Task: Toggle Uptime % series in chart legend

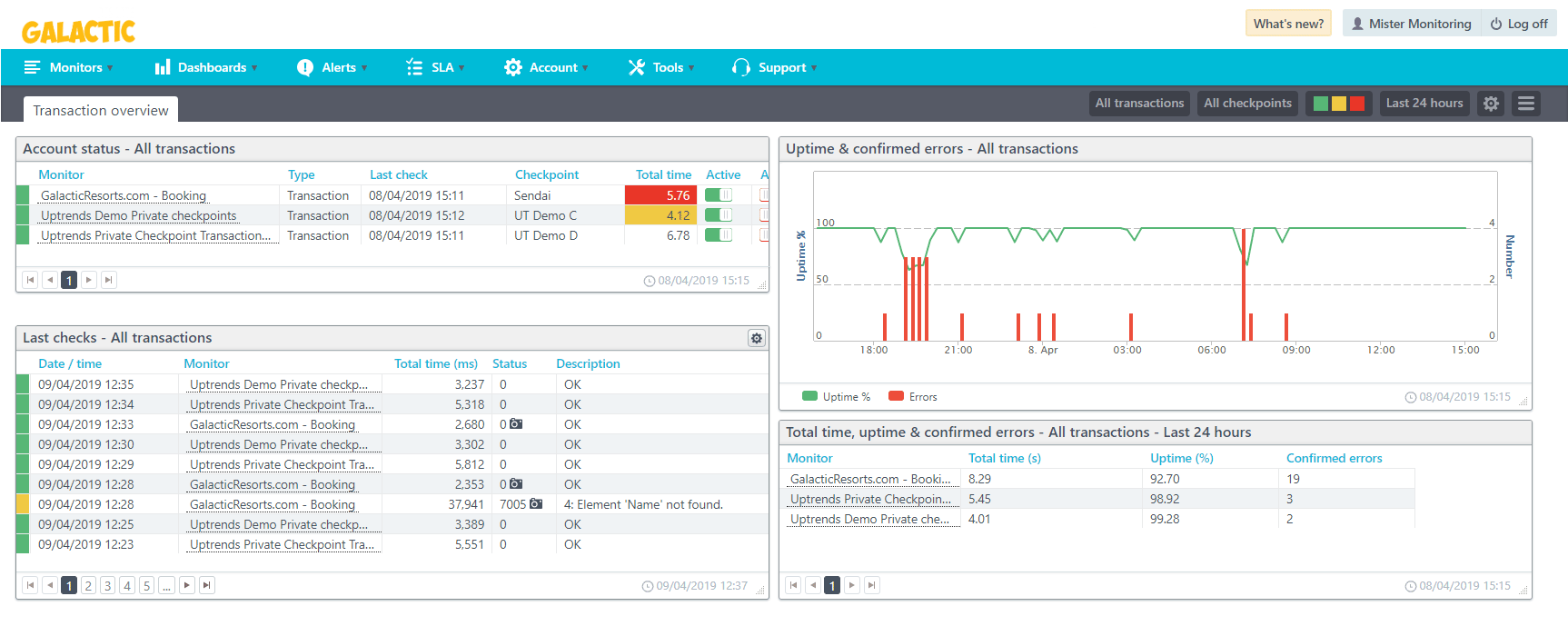Action: click(836, 397)
